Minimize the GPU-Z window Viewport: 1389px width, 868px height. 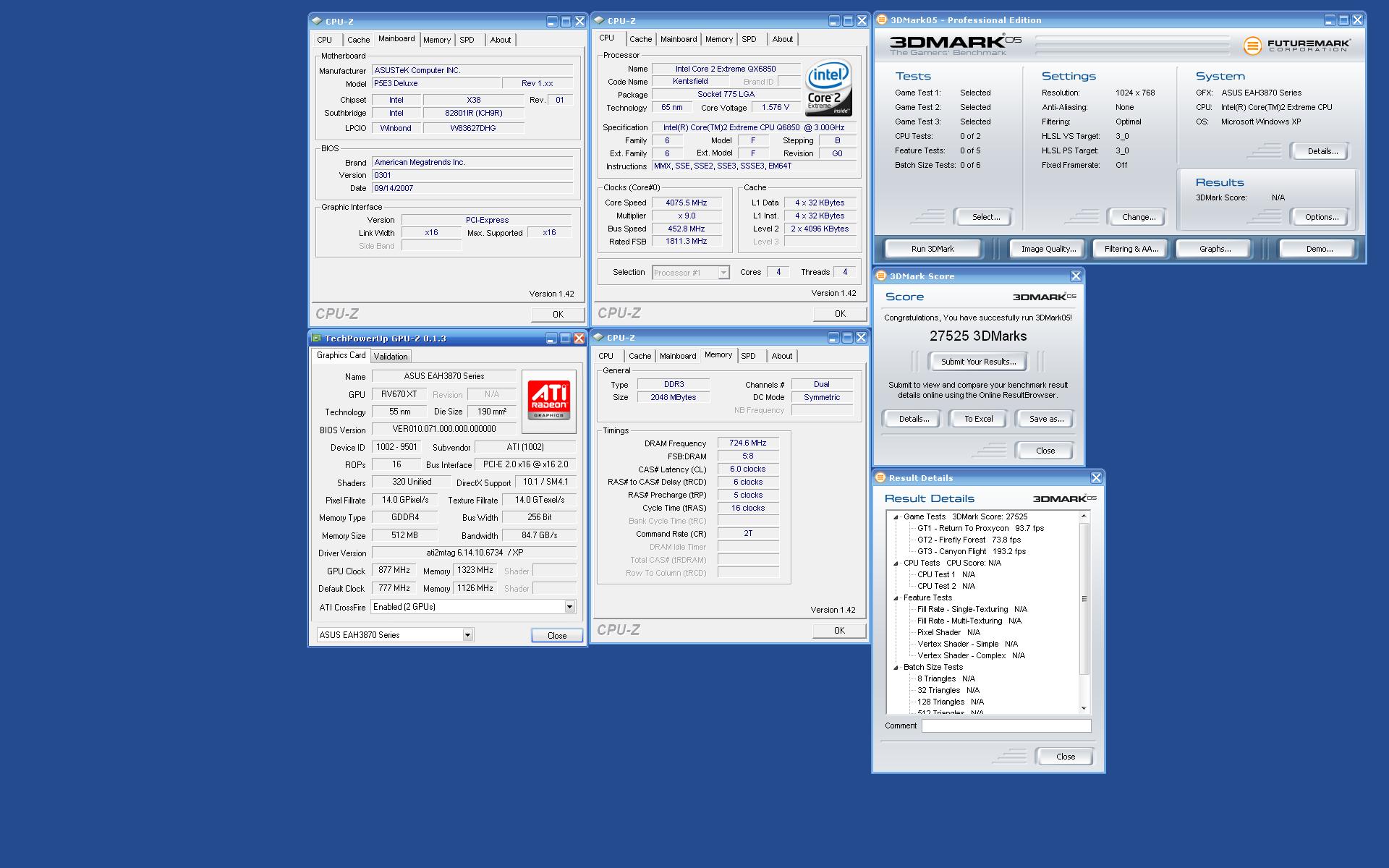[x=552, y=338]
